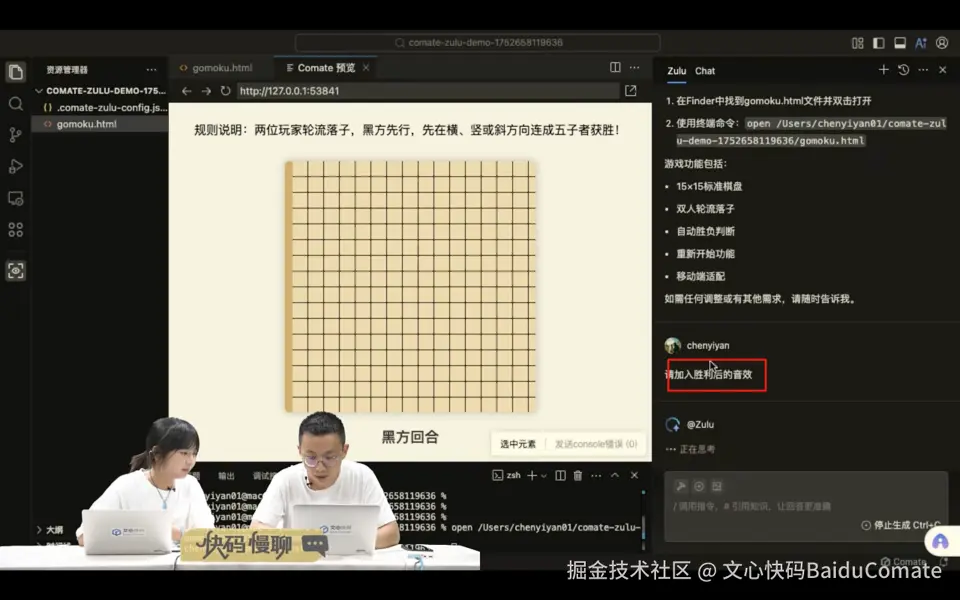Open the Remote Explorer view
The width and height of the screenshot is (960, 600).
(x=16, y=198)
